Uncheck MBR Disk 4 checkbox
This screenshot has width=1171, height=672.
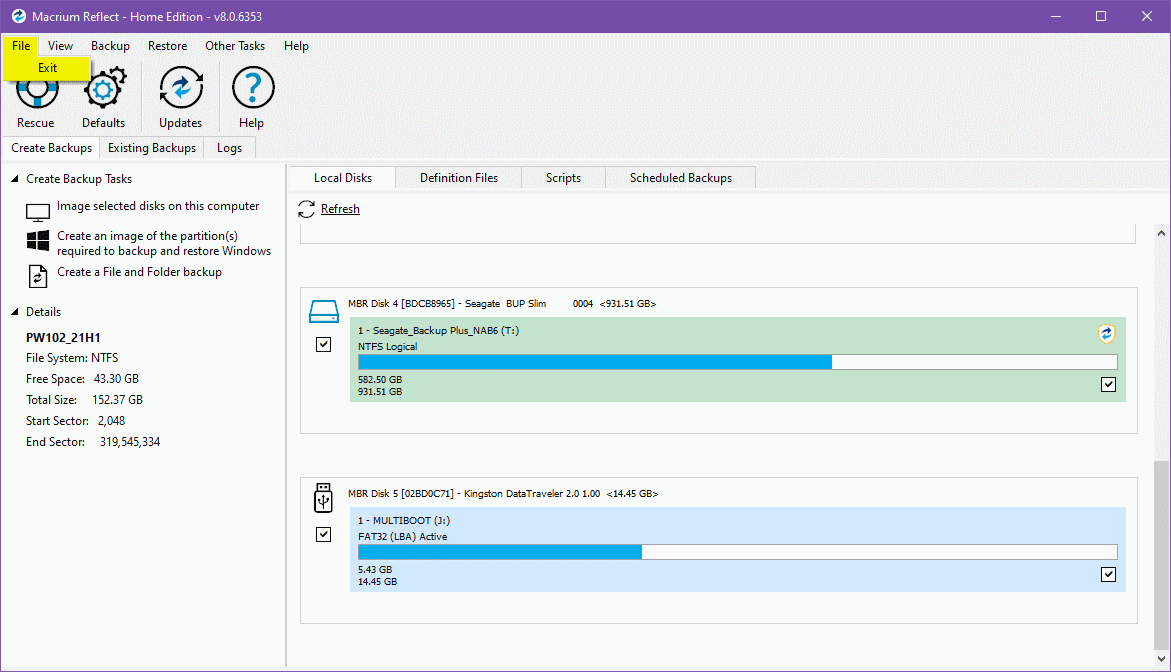[x=323, y=344]
